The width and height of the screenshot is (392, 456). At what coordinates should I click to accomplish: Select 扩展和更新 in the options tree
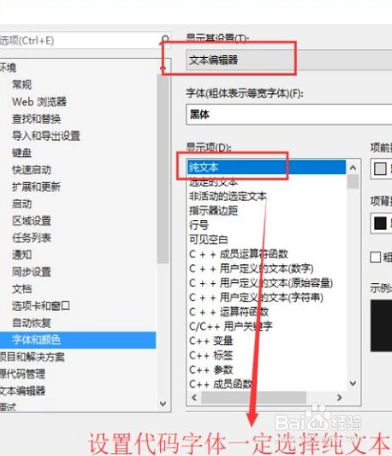(x=36, y=187)
